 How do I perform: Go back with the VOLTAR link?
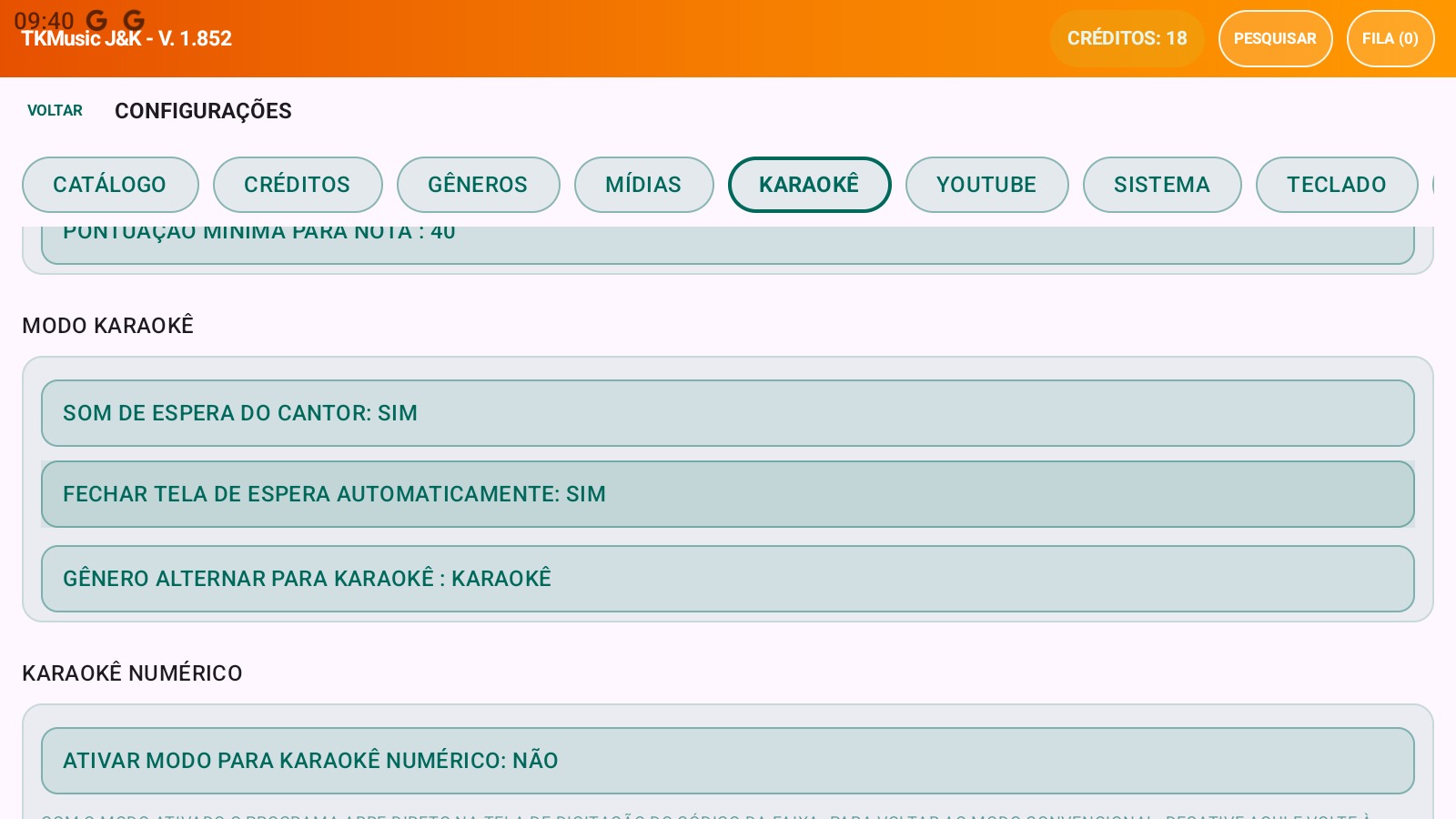pyautogui.click(x=55, y=110)
